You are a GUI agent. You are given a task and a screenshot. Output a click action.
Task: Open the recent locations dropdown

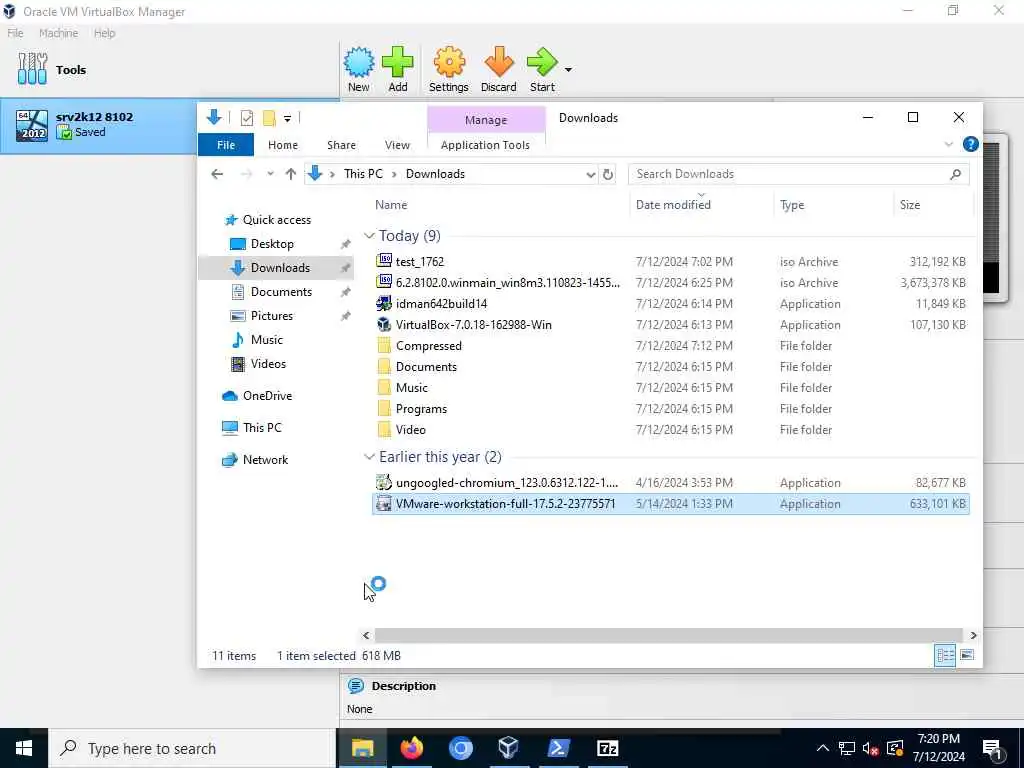tap(270, 174)
